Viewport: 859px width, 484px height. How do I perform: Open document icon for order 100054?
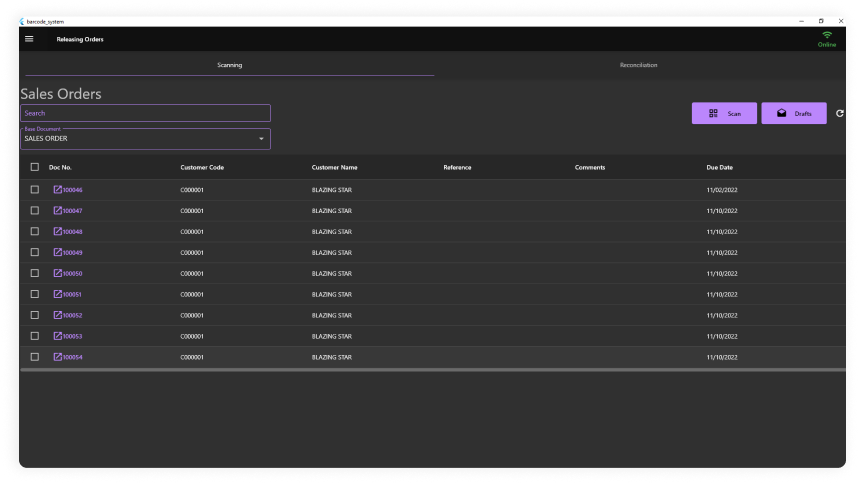(x=58, y=357)
